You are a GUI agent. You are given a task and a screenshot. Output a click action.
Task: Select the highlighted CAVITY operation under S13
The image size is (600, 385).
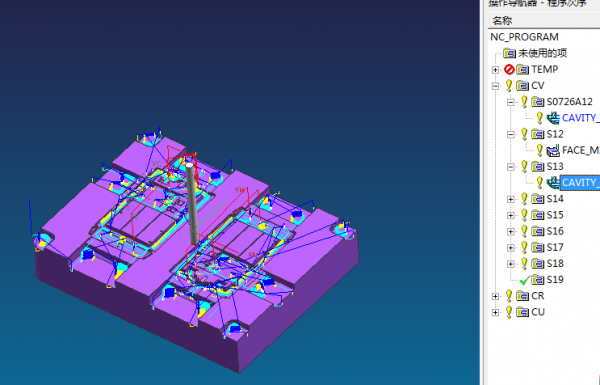[x=580, y=183]
